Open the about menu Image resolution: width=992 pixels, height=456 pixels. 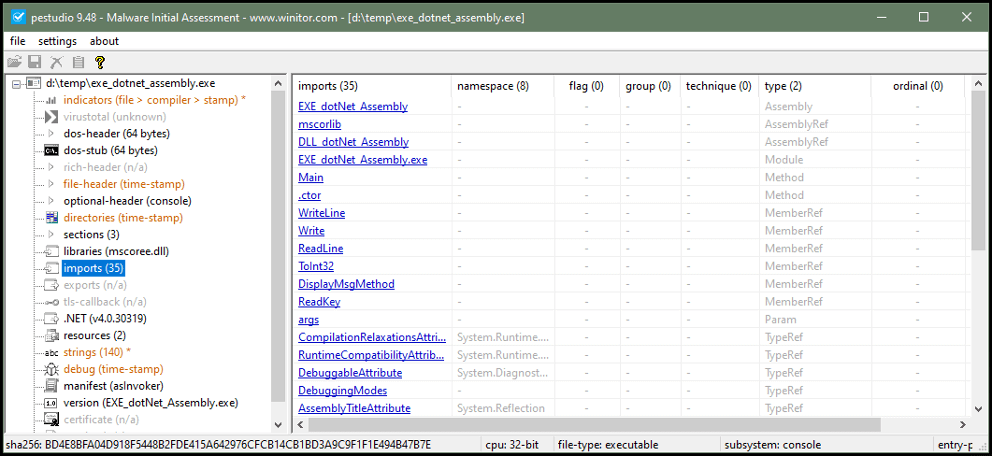pos(104,41)
